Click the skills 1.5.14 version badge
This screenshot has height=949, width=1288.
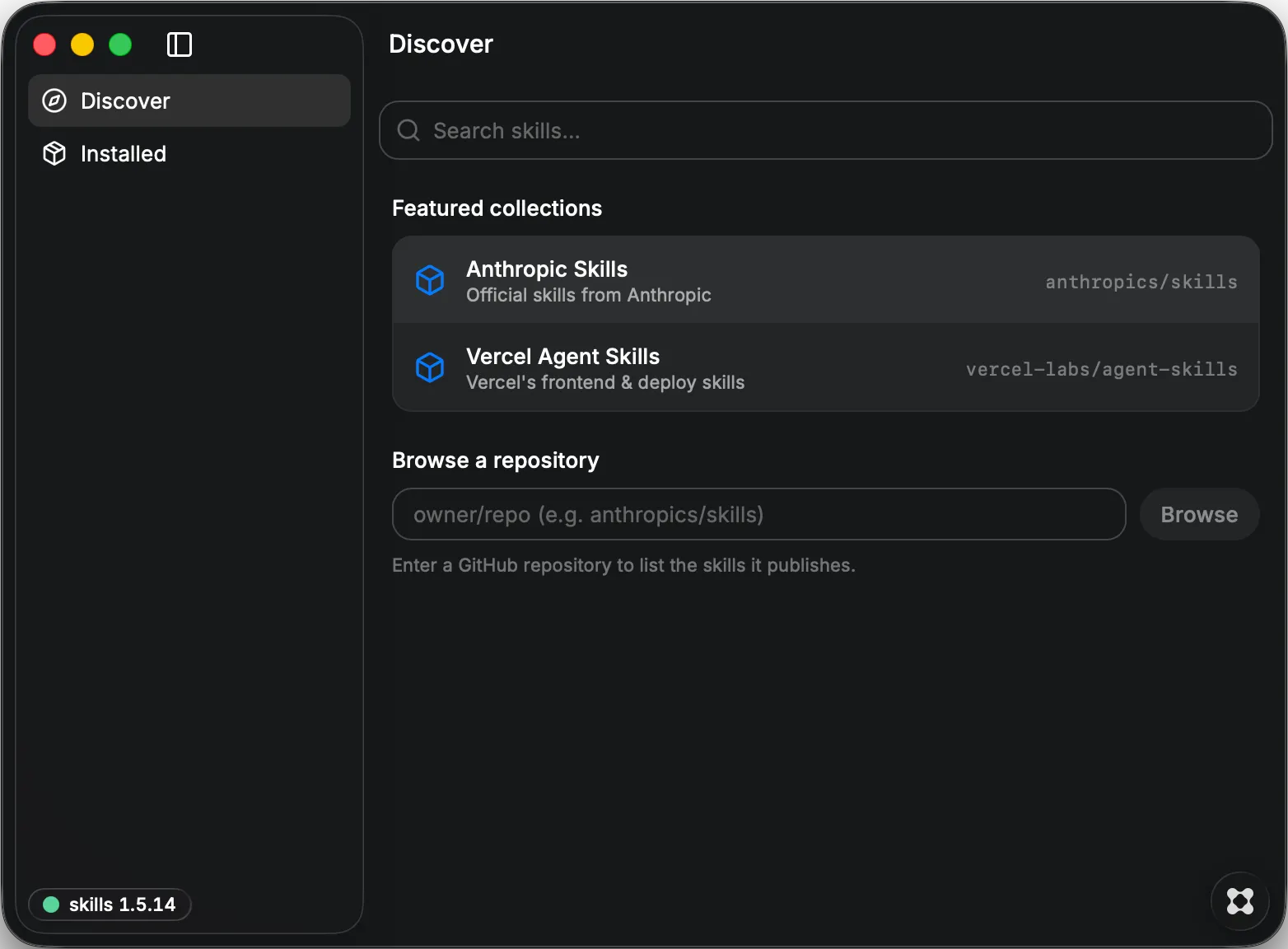(x=110, y=905)
